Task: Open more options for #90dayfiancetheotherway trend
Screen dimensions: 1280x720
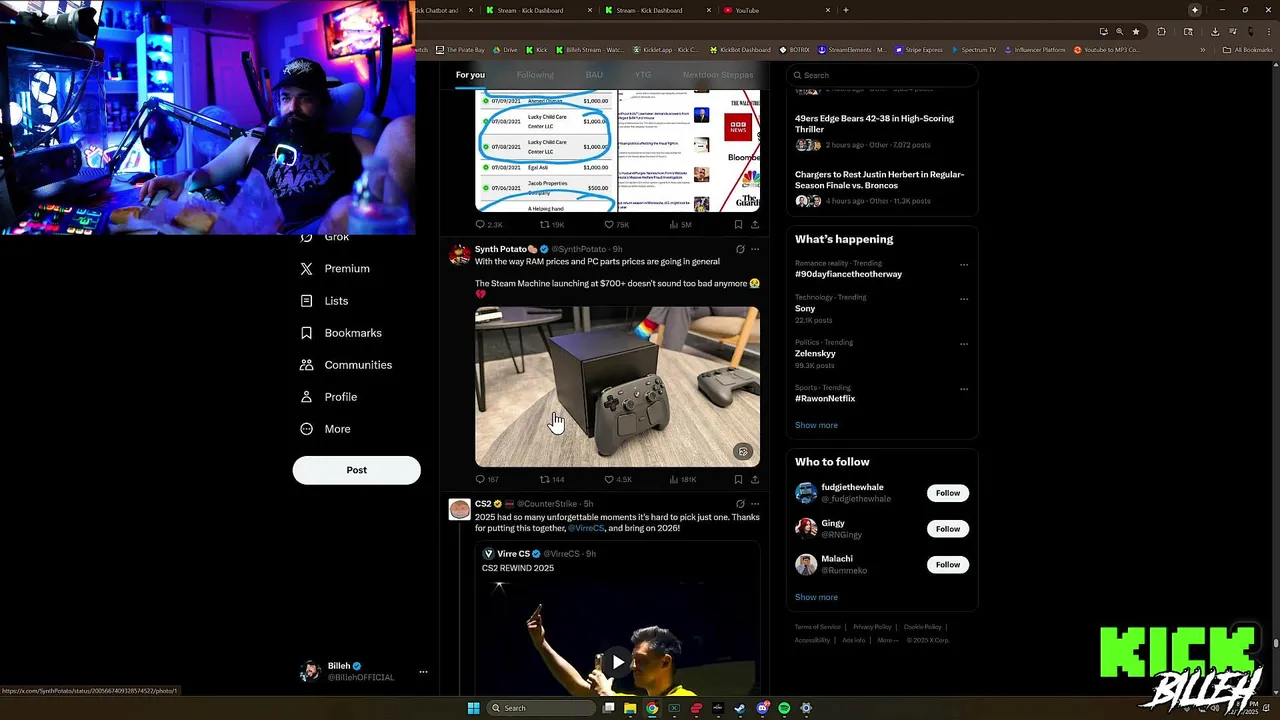Action: 964,265
